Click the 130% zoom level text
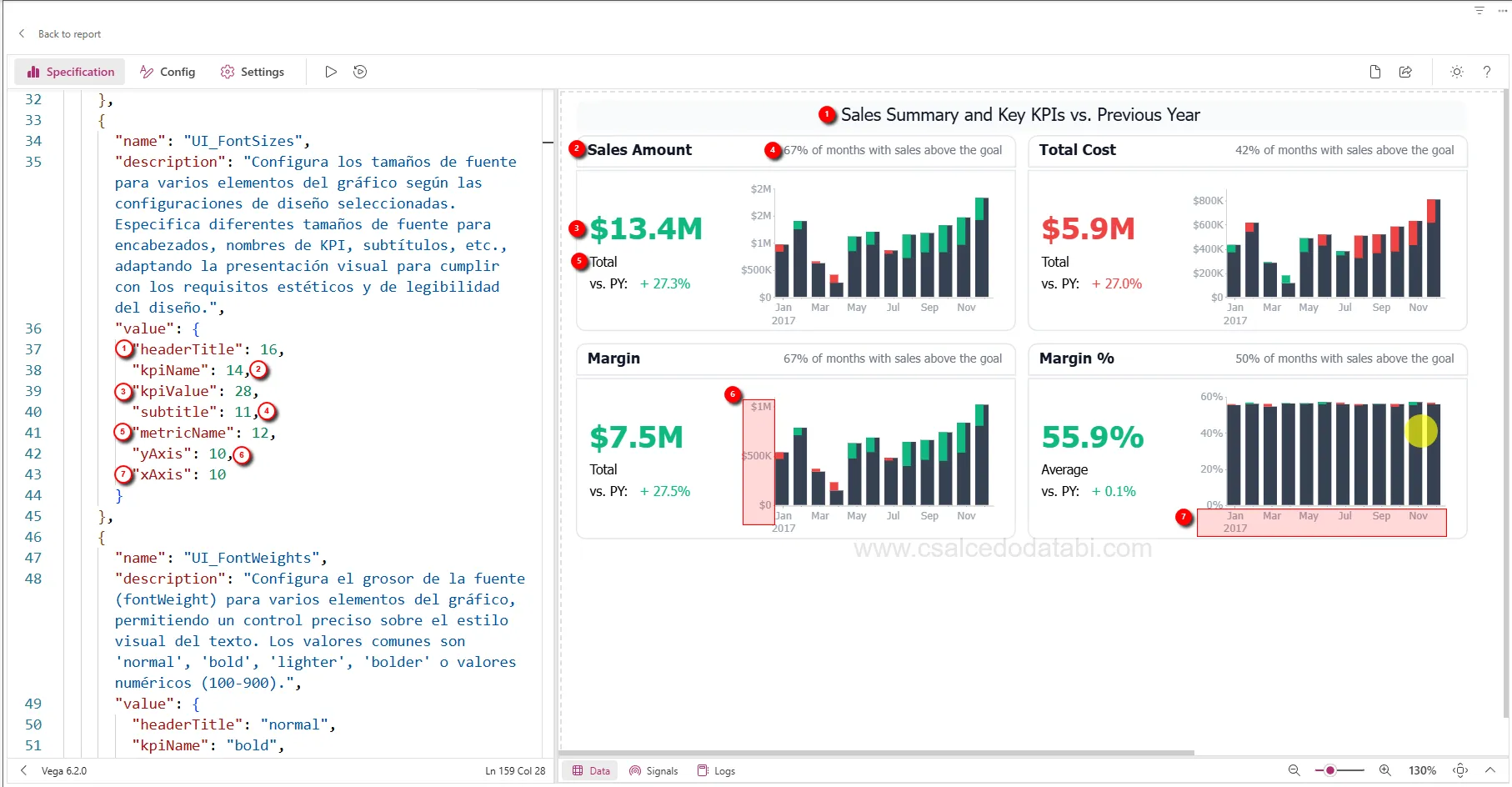Viewport: 1512px width, 787px height. pyautogui.click(x=1422, y=771)
